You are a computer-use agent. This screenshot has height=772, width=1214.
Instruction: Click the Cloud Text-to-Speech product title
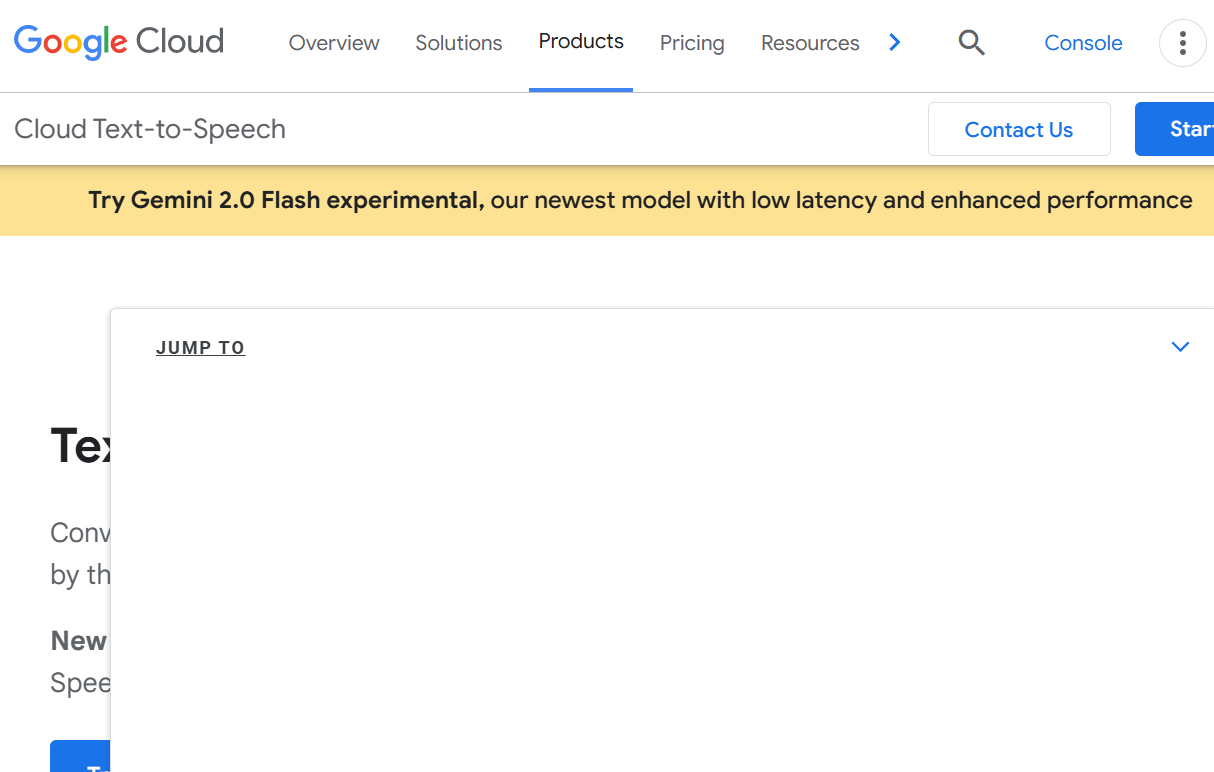(150, 129)
